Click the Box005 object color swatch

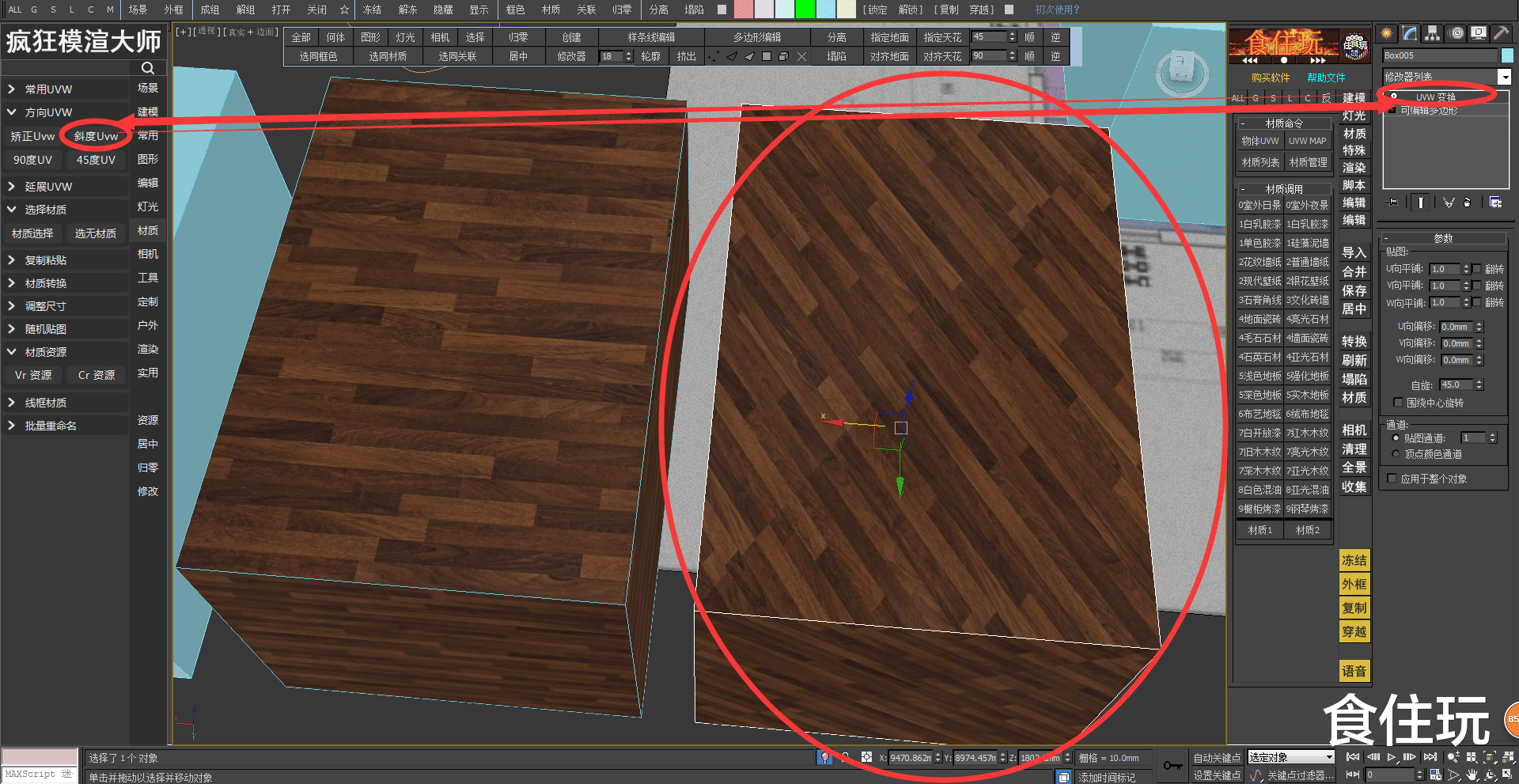1507,55
